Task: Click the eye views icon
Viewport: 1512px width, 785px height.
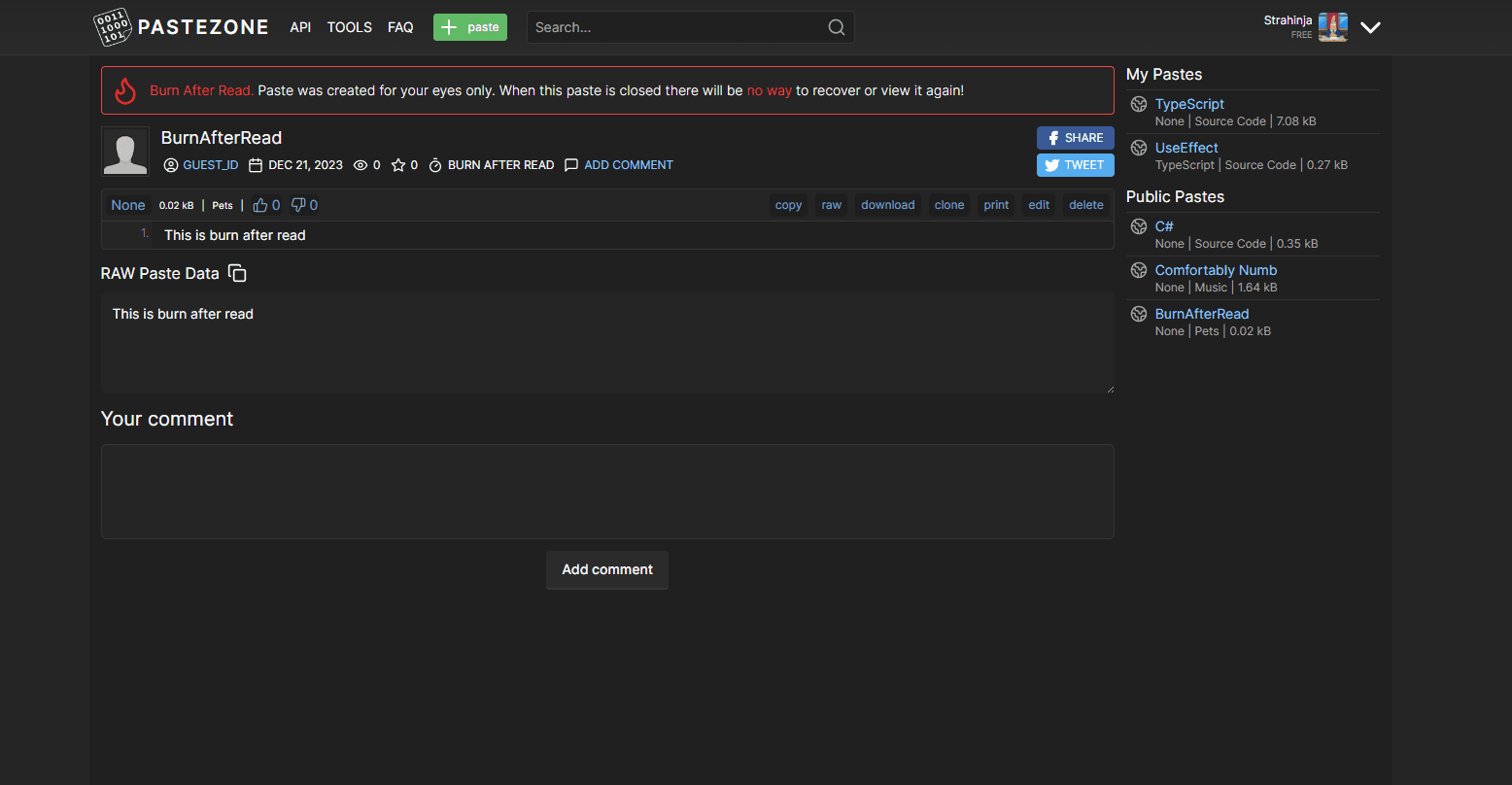Action: click(x=361, y=165)
